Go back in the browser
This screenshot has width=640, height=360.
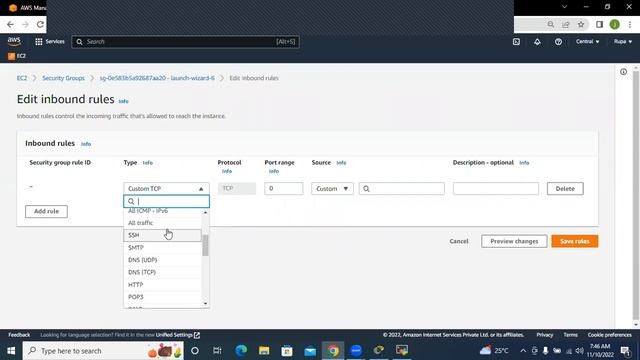[10, 24]
